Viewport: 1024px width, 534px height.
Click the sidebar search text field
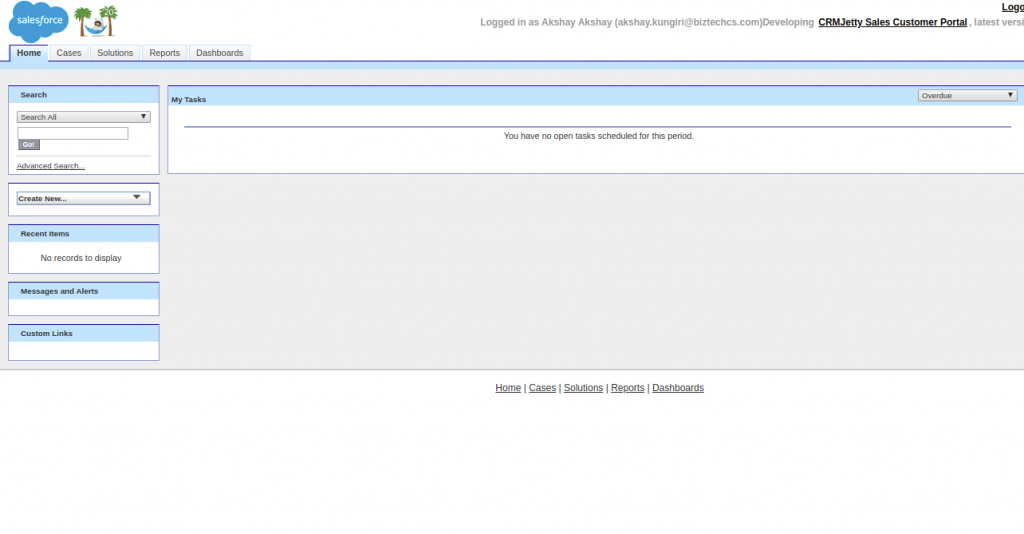[73, 133]
